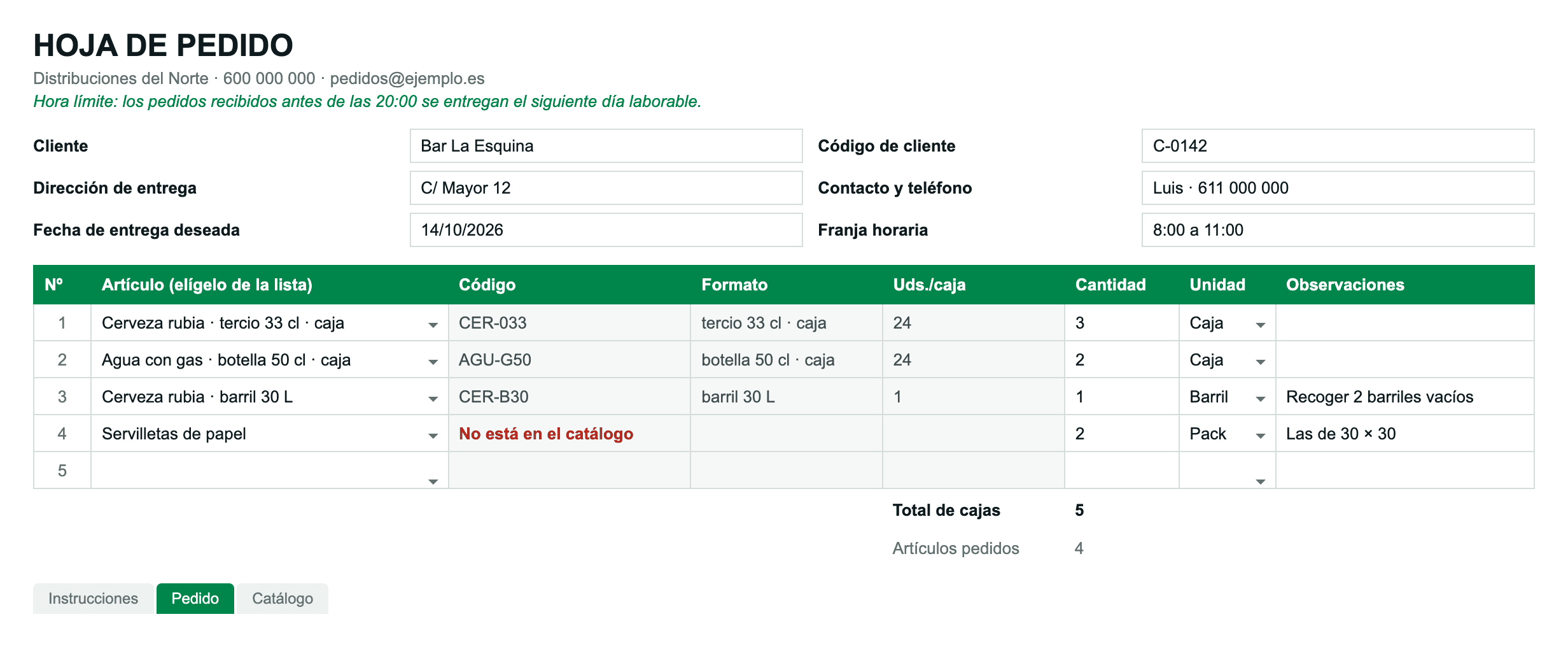The width and height of the screenshot is (1568, 647).
Task: Click quantity cell for Servilletas de papel
Action: [1122, 434]
